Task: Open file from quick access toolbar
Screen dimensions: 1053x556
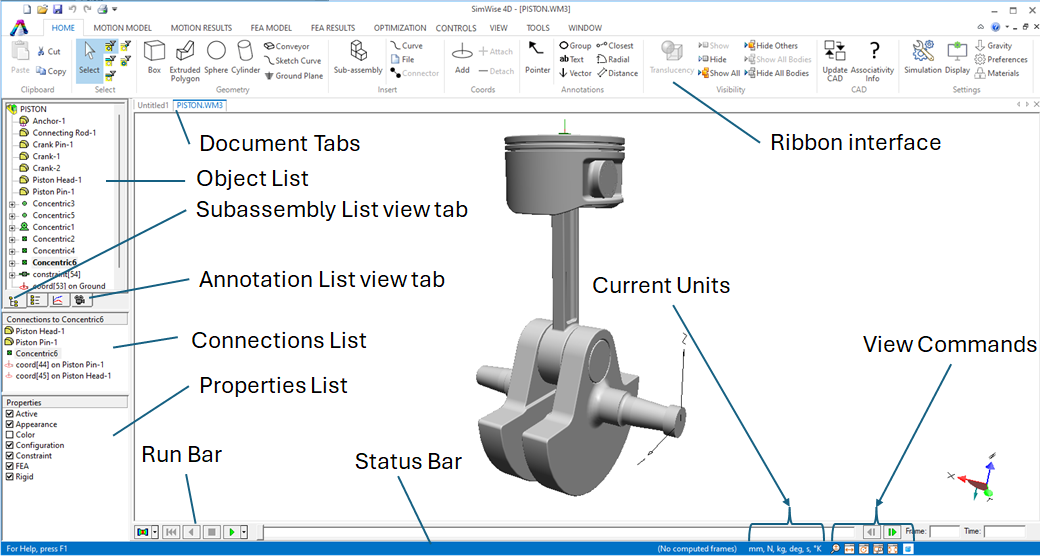Action: (42, 9)
